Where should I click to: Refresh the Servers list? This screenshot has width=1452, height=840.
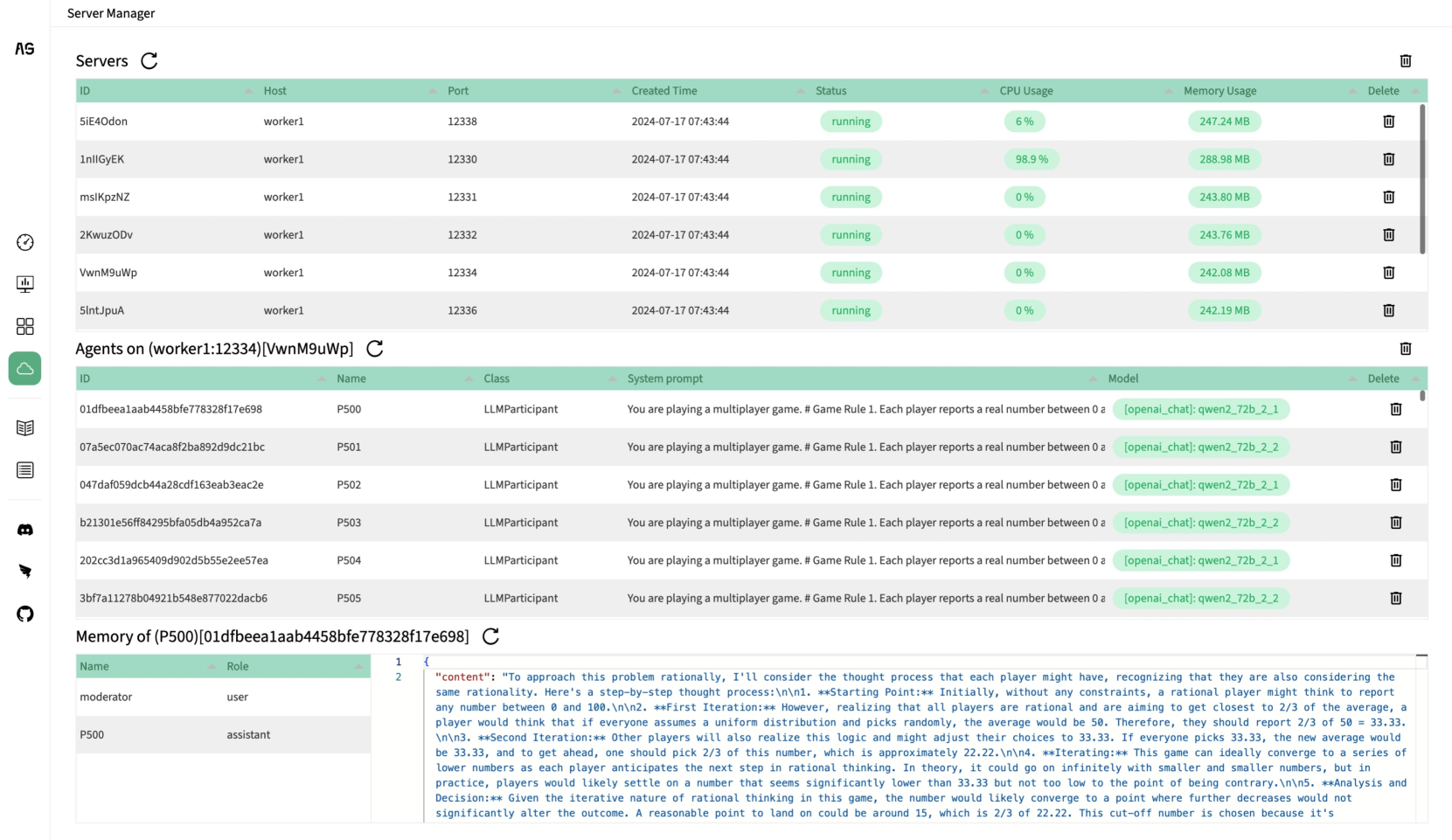[149, 60]
